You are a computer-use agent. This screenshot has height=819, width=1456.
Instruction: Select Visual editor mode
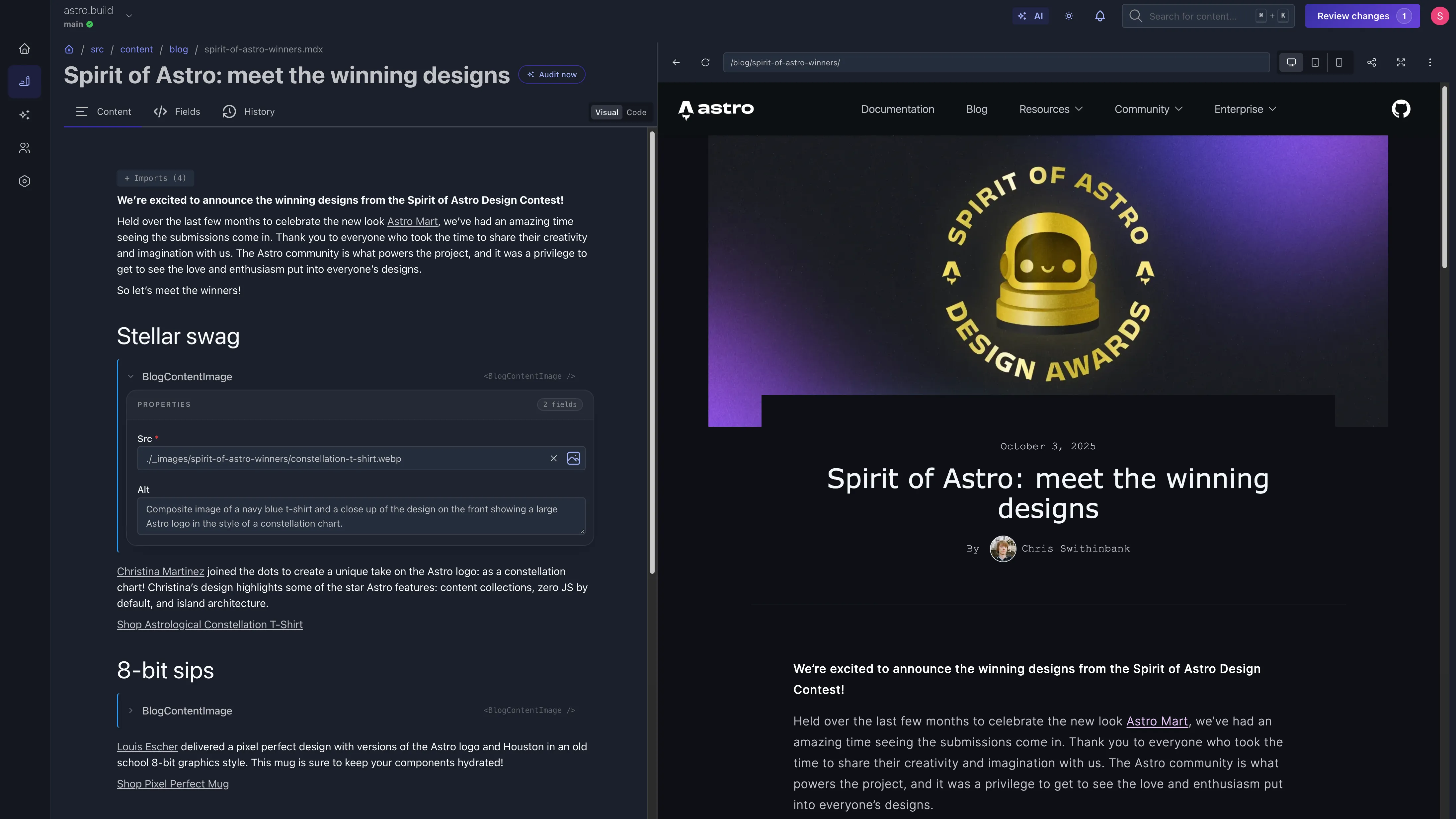pyautogui.click(x=607, y=112)
